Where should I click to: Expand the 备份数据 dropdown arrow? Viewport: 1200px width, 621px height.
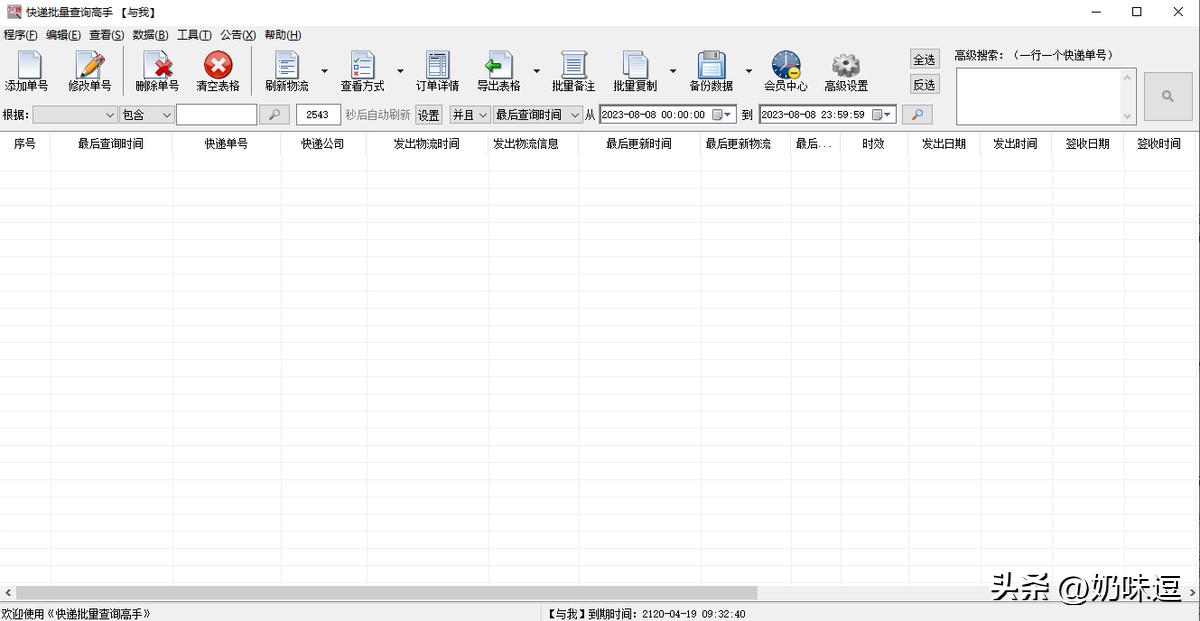click(748, 72)
